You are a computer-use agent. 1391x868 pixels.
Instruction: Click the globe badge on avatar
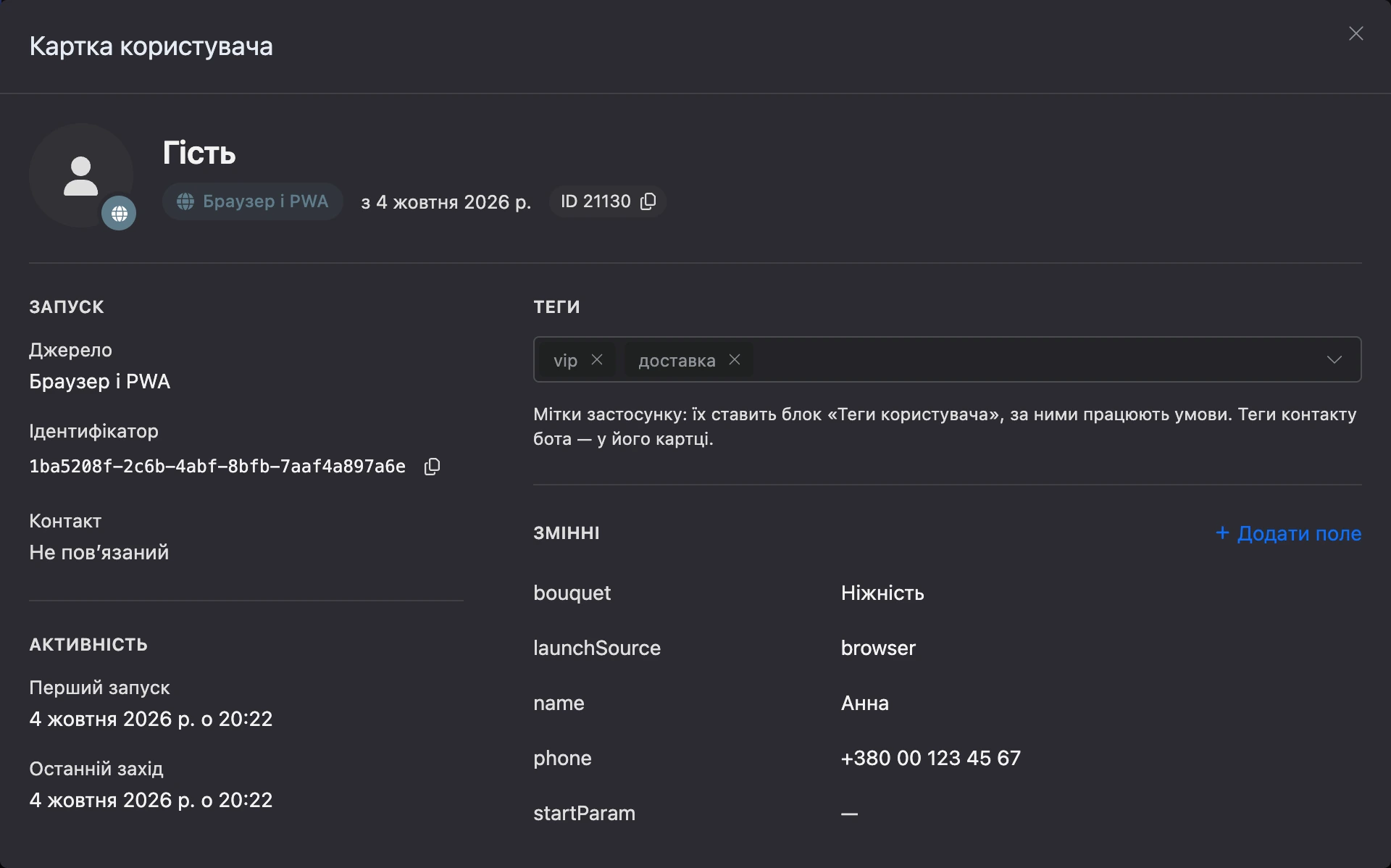119,213
